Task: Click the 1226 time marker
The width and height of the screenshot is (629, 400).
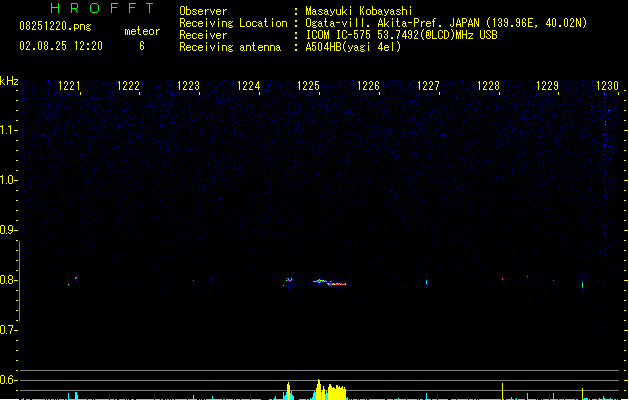Action: tap(368, 86)
